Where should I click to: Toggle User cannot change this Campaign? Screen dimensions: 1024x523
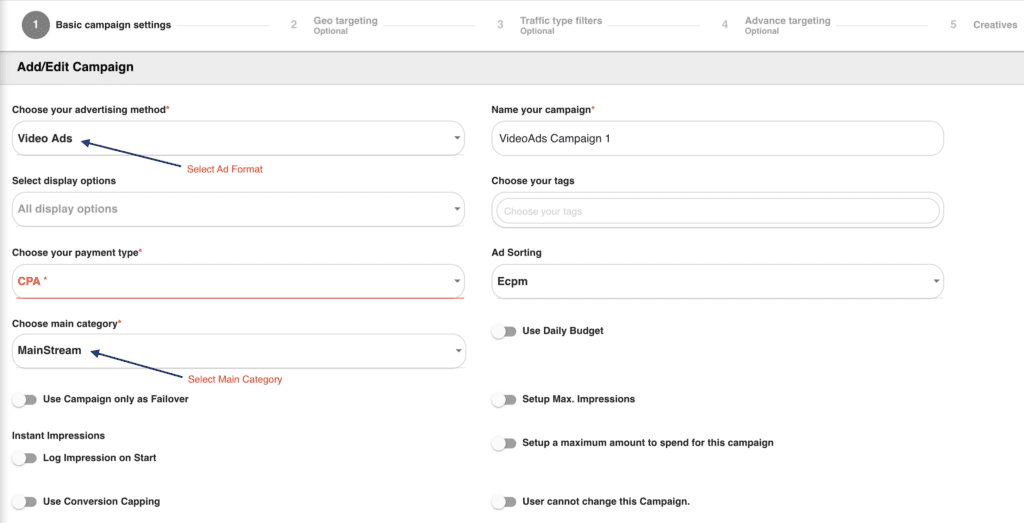pos(504,502)
